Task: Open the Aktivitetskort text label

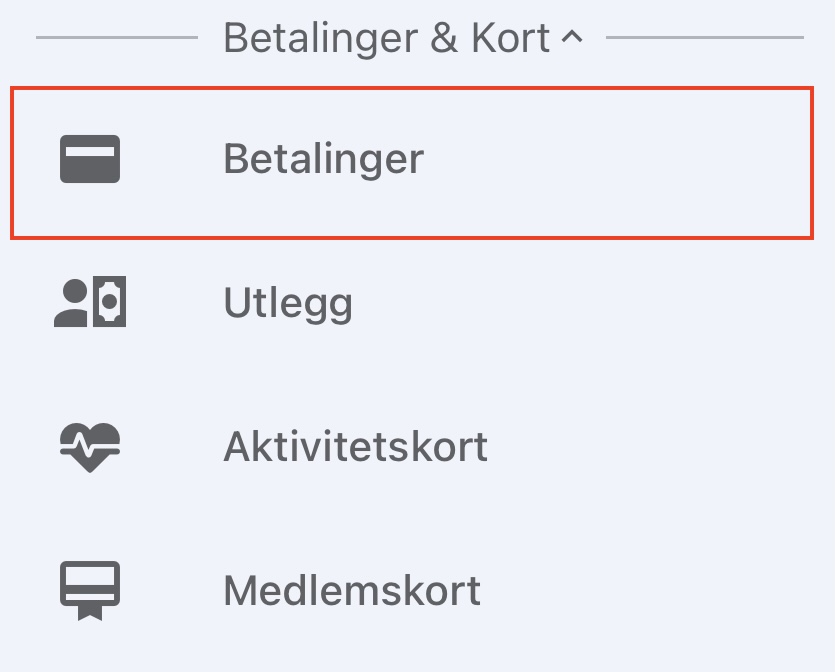Action: point(355,447)
